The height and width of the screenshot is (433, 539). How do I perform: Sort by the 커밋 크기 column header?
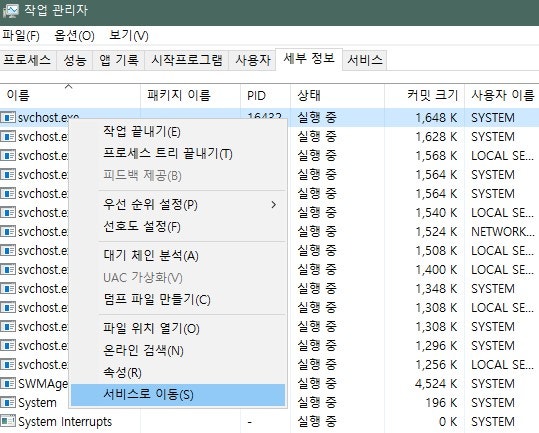[424, 95]
